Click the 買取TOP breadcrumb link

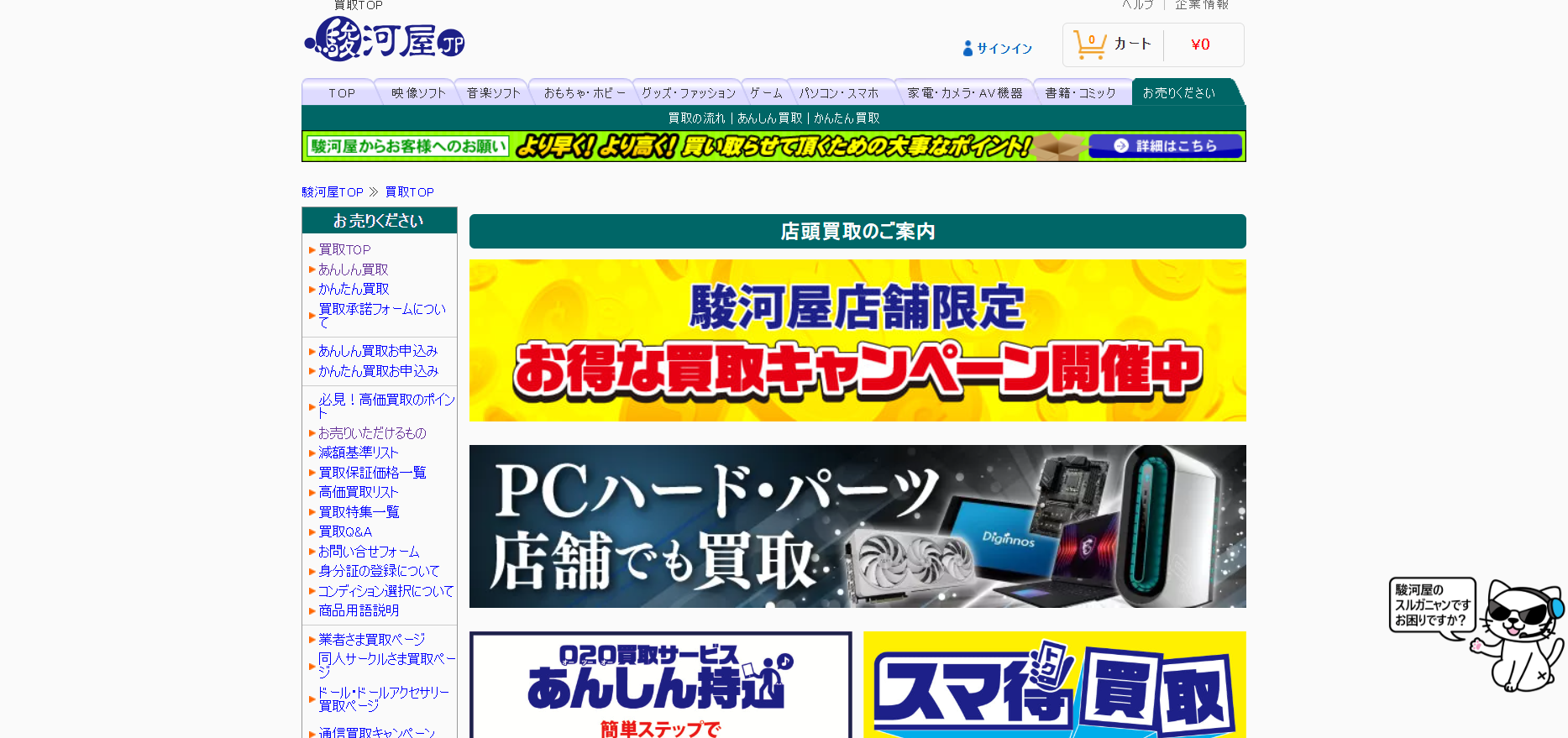coord(410,192)
